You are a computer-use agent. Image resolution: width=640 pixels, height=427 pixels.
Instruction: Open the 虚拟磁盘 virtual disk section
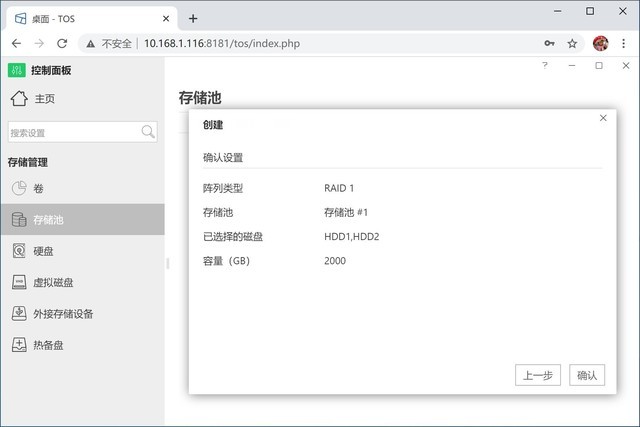click(82, 282)
